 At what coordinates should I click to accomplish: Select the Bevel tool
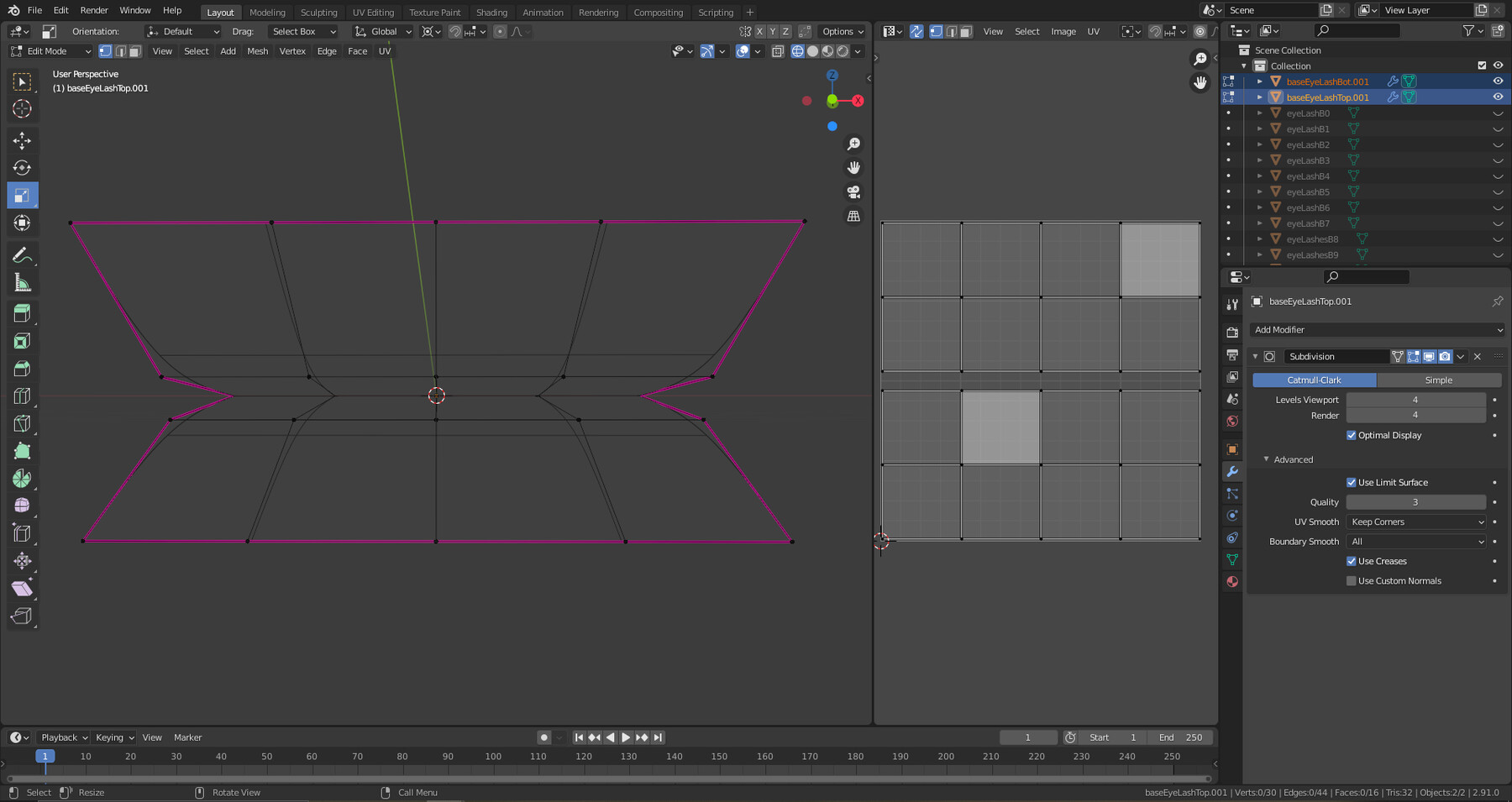(x=23, y=369)
